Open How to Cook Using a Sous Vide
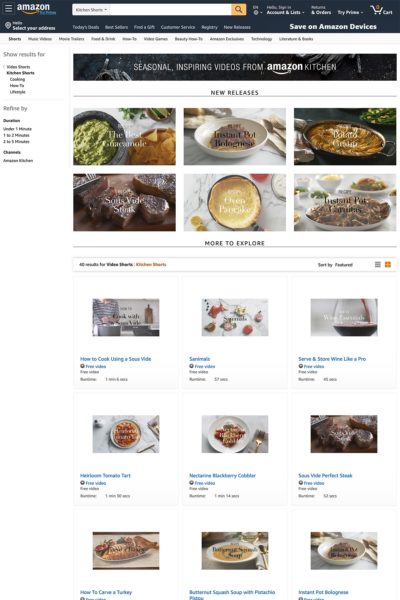 coord(115,359)
